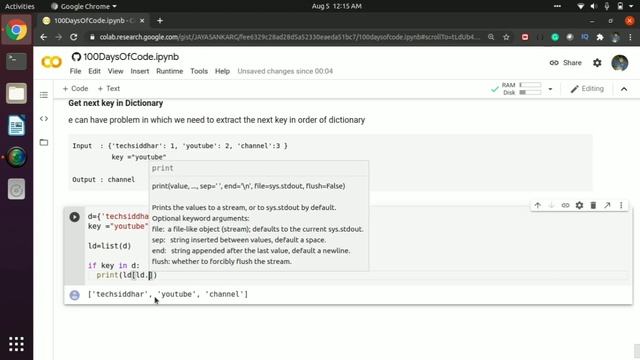Open more cell actions menu
Screen dimensions: 640x360
pyautogui.click(x=621, y=205)
